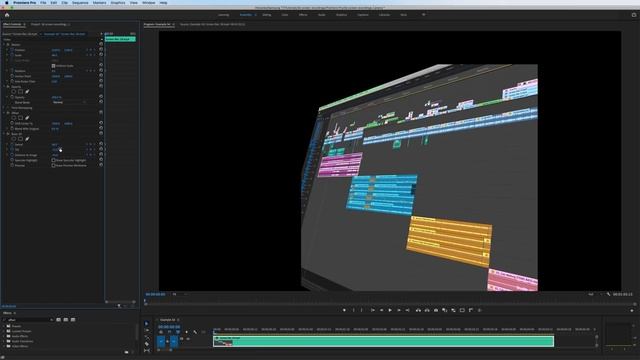Toggle animation stopwatch for Position
The height and width of the screenshot is (360, 640).
pyautogui.click(x=12, y=50)
